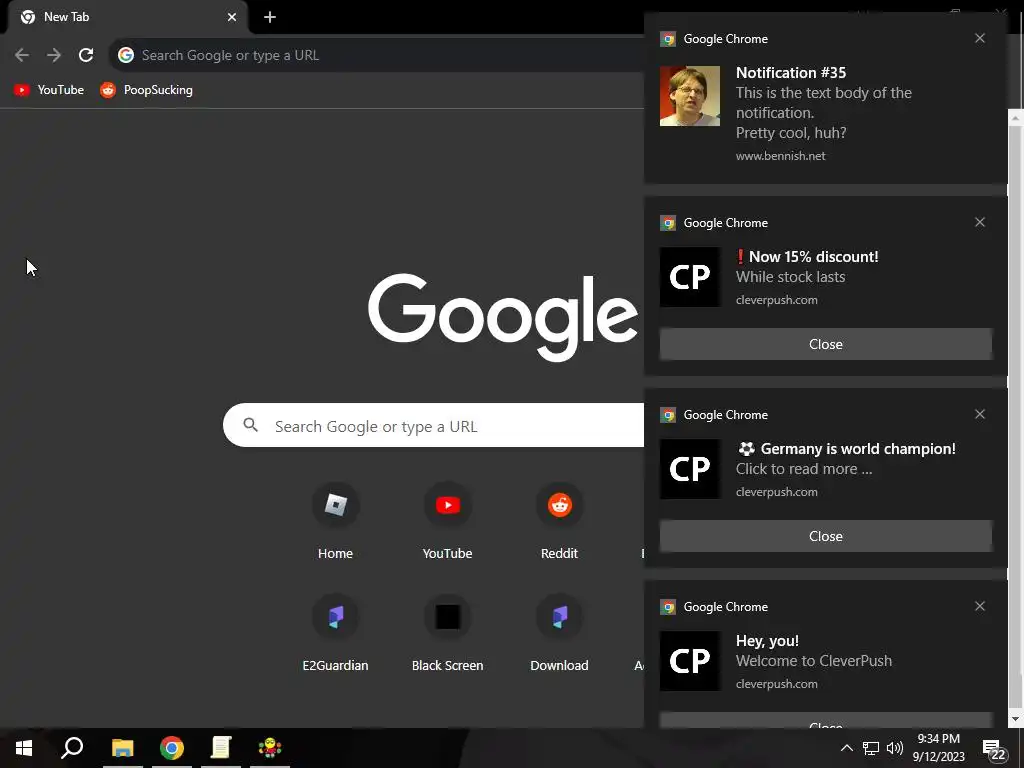Open a new tab with the plus button

[x=270, y=17]
